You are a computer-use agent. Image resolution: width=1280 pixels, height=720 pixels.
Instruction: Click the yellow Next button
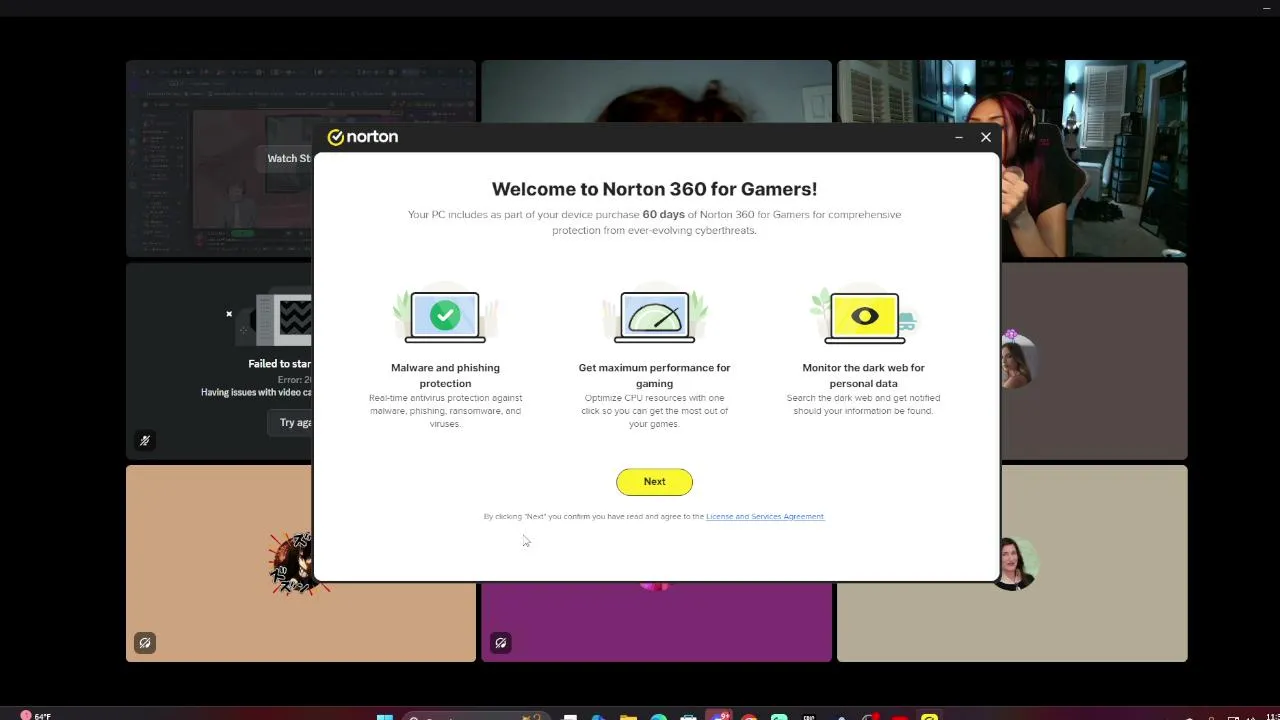[x=654, y=482]
